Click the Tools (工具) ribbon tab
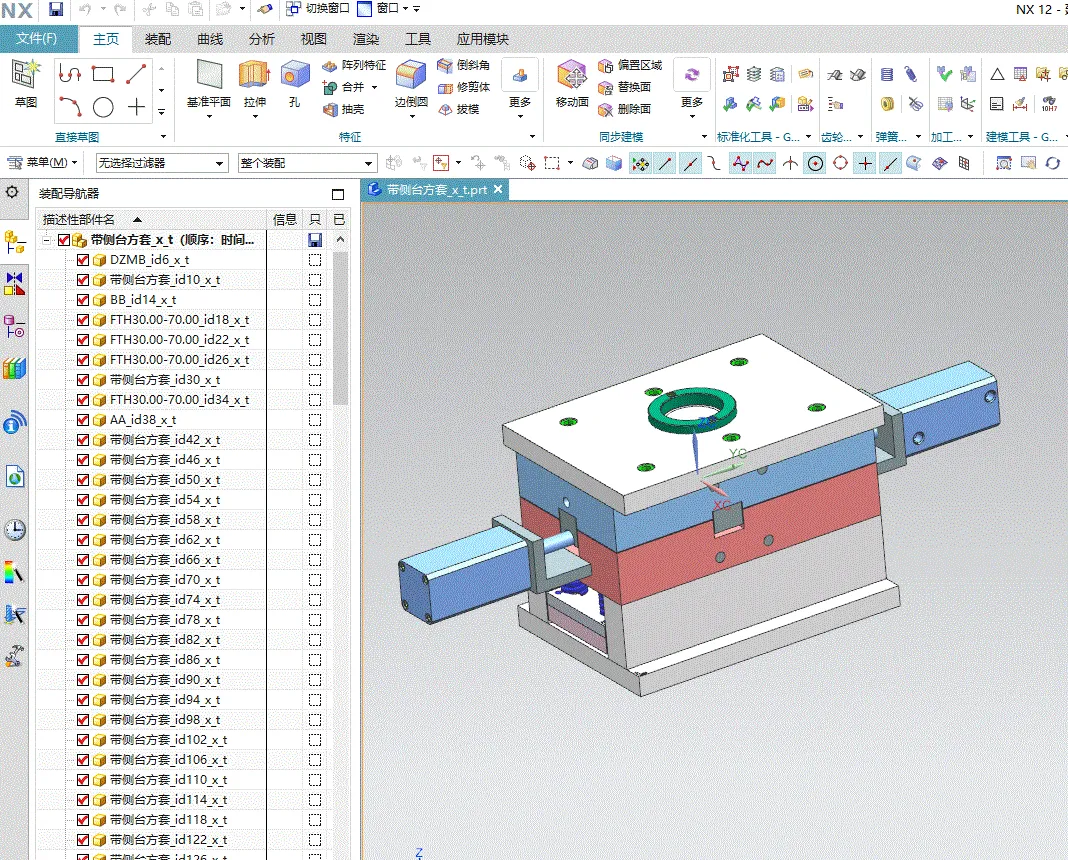This screenshot has width=1068, height=860. pyautogui.click(x=418, y=39)
